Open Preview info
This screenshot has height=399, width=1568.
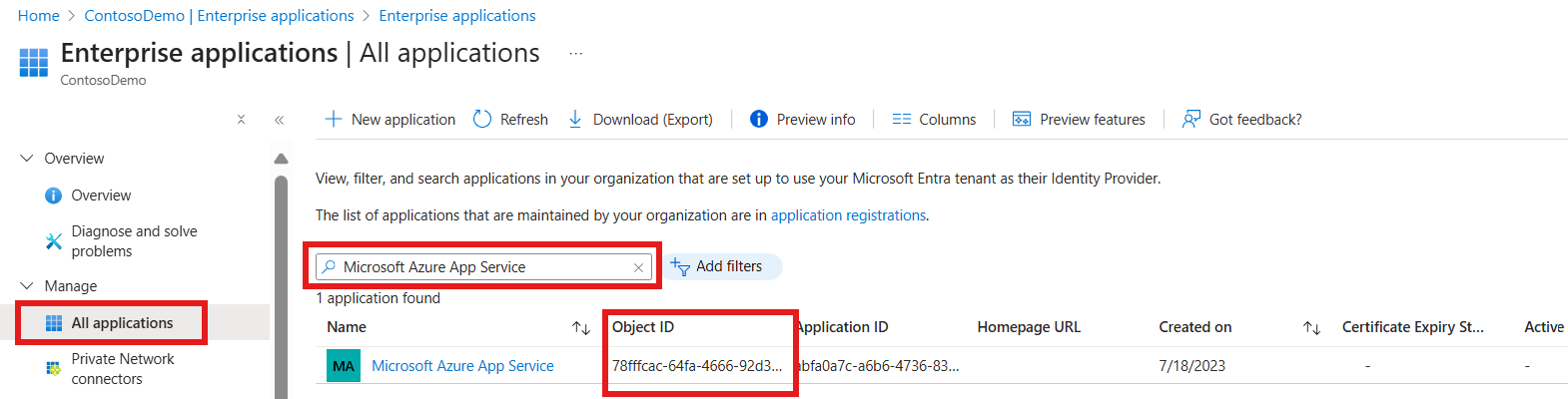[803, 120]
